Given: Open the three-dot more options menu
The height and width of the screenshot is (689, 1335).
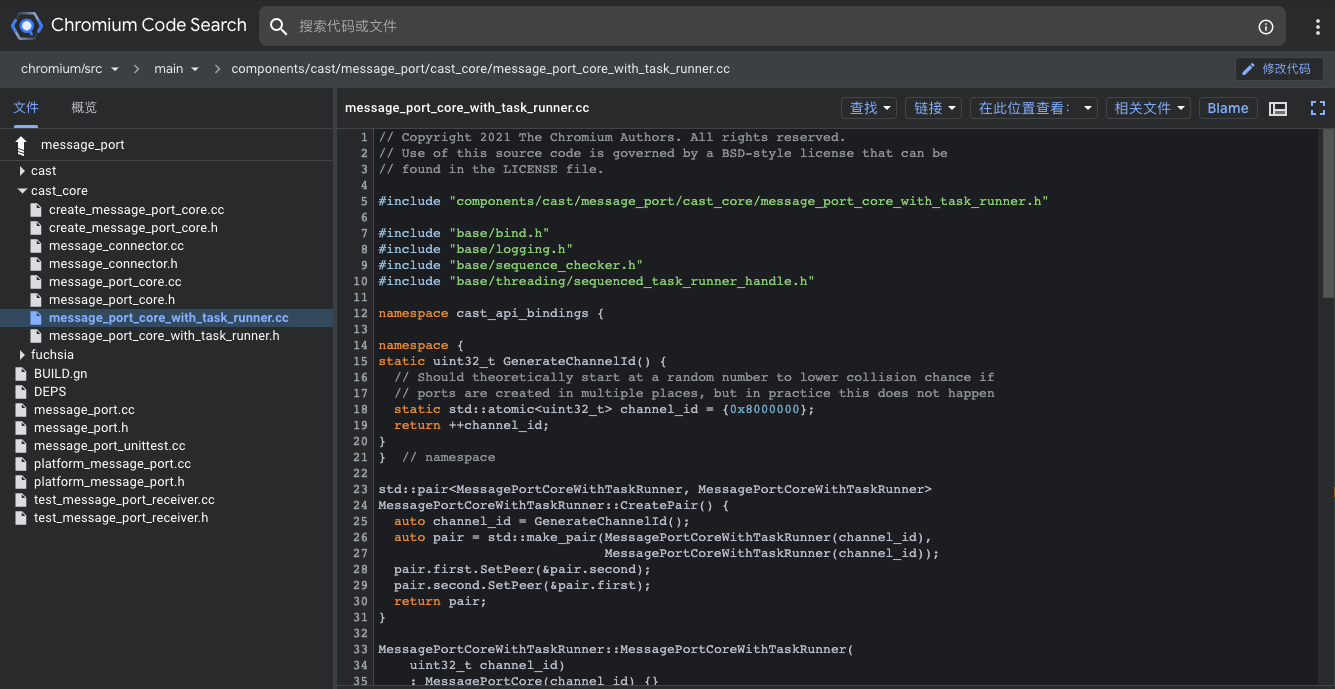Looking at the screenshot, I should (1318, 27).
